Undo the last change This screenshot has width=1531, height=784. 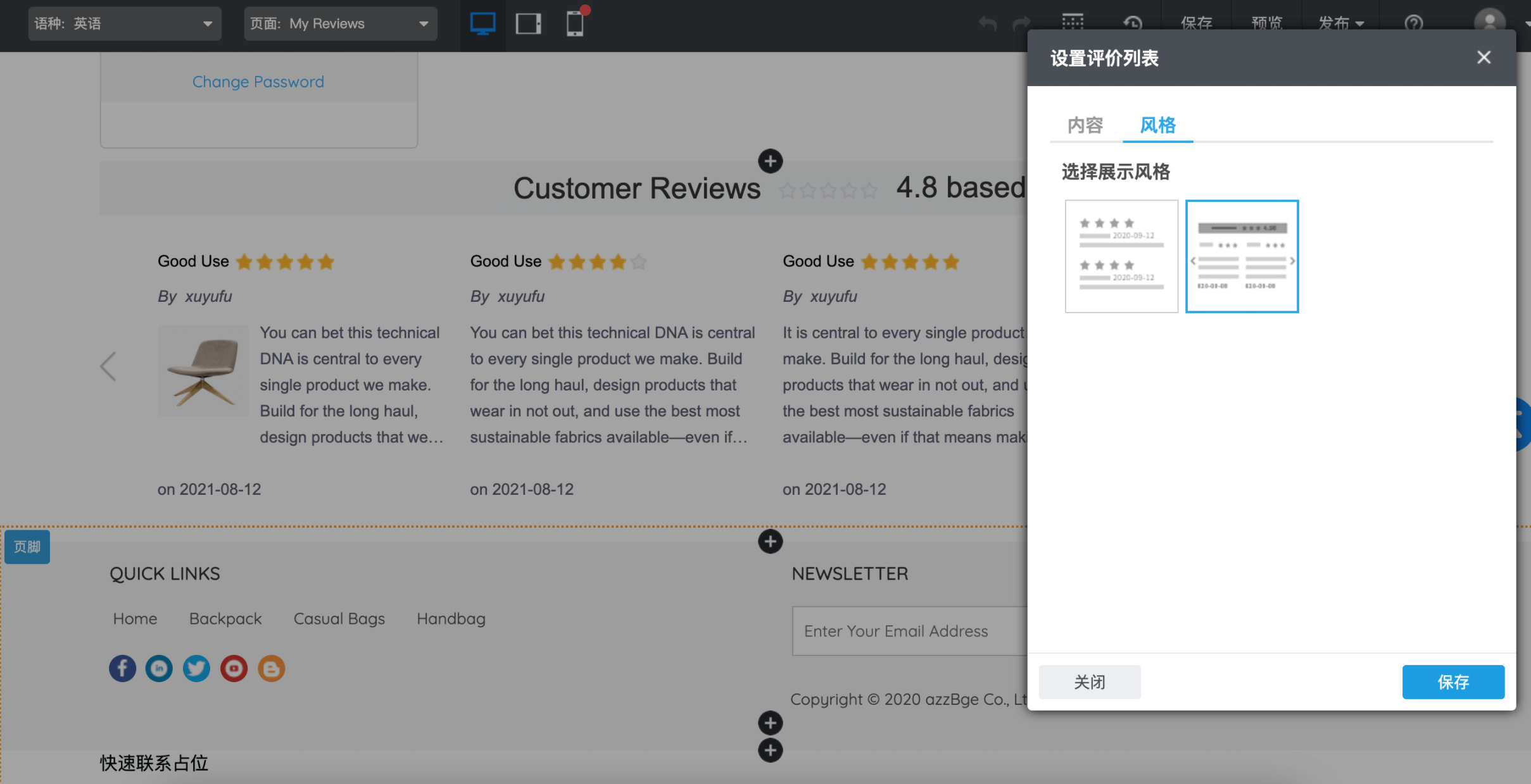coord(986,23)
